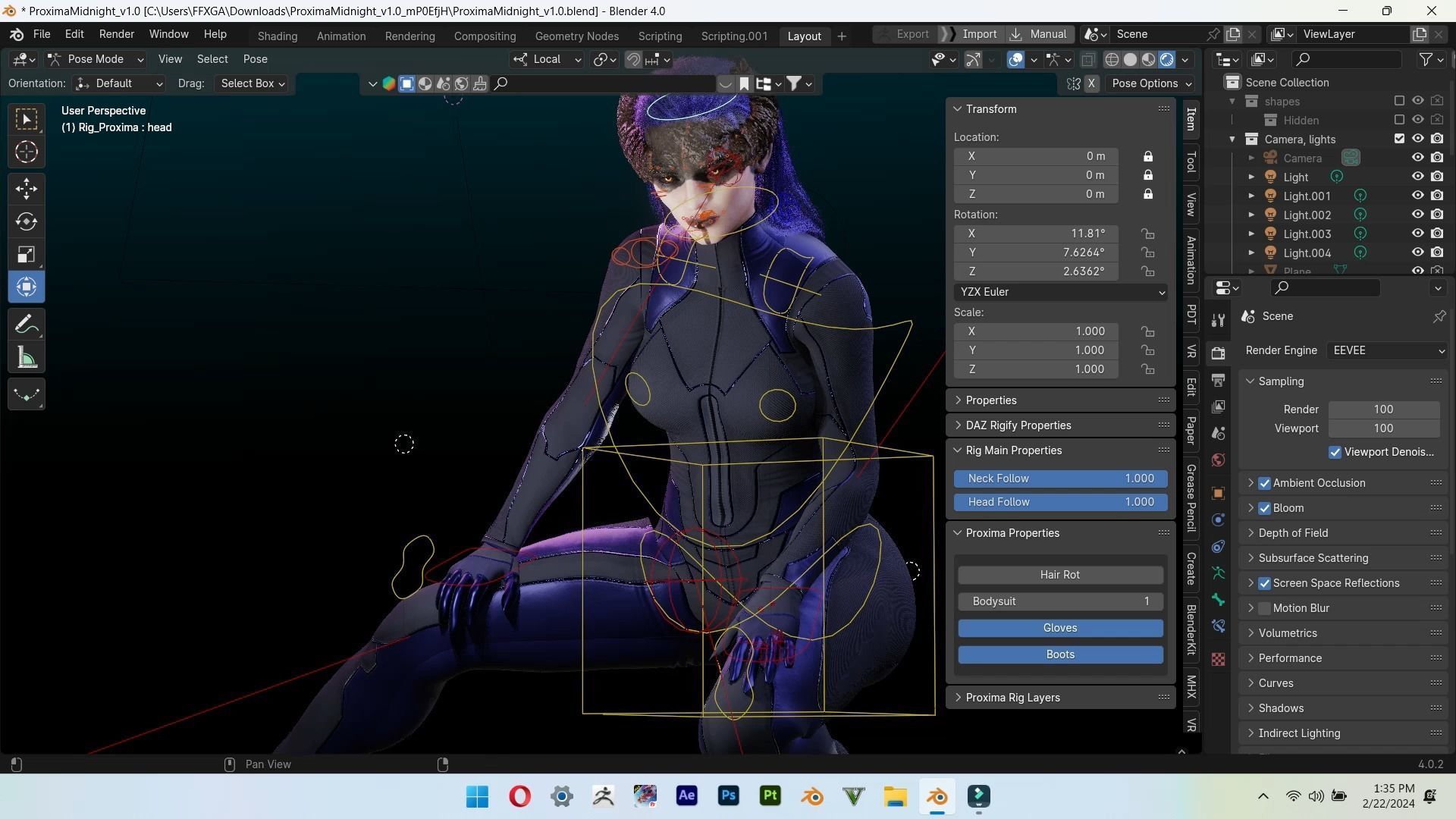This screenshot has width=1456, height=819.
Task: Open the Texture properties checker icon
Action: pyautogui.click(x=1219, y=659)
